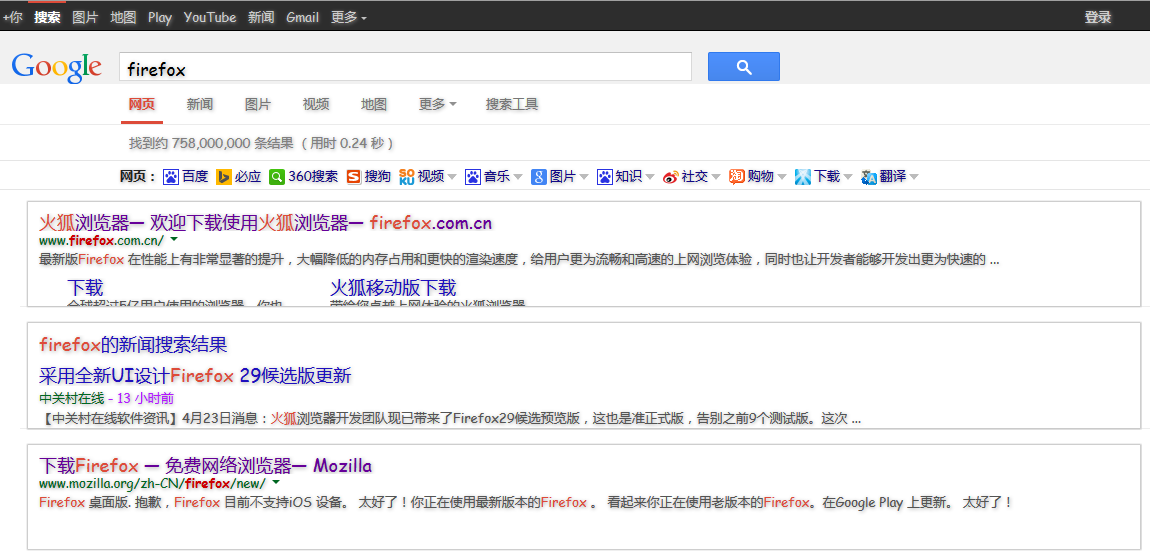
Task: Click inside the firefox search box
Action: 406,67
